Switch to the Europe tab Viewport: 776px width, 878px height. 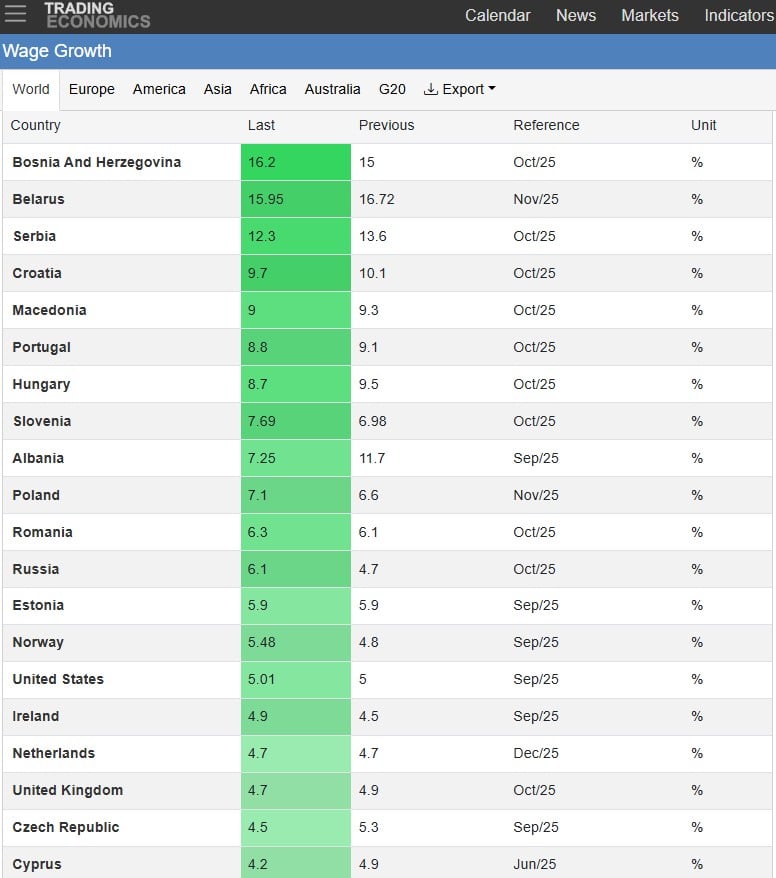(92, 89)
